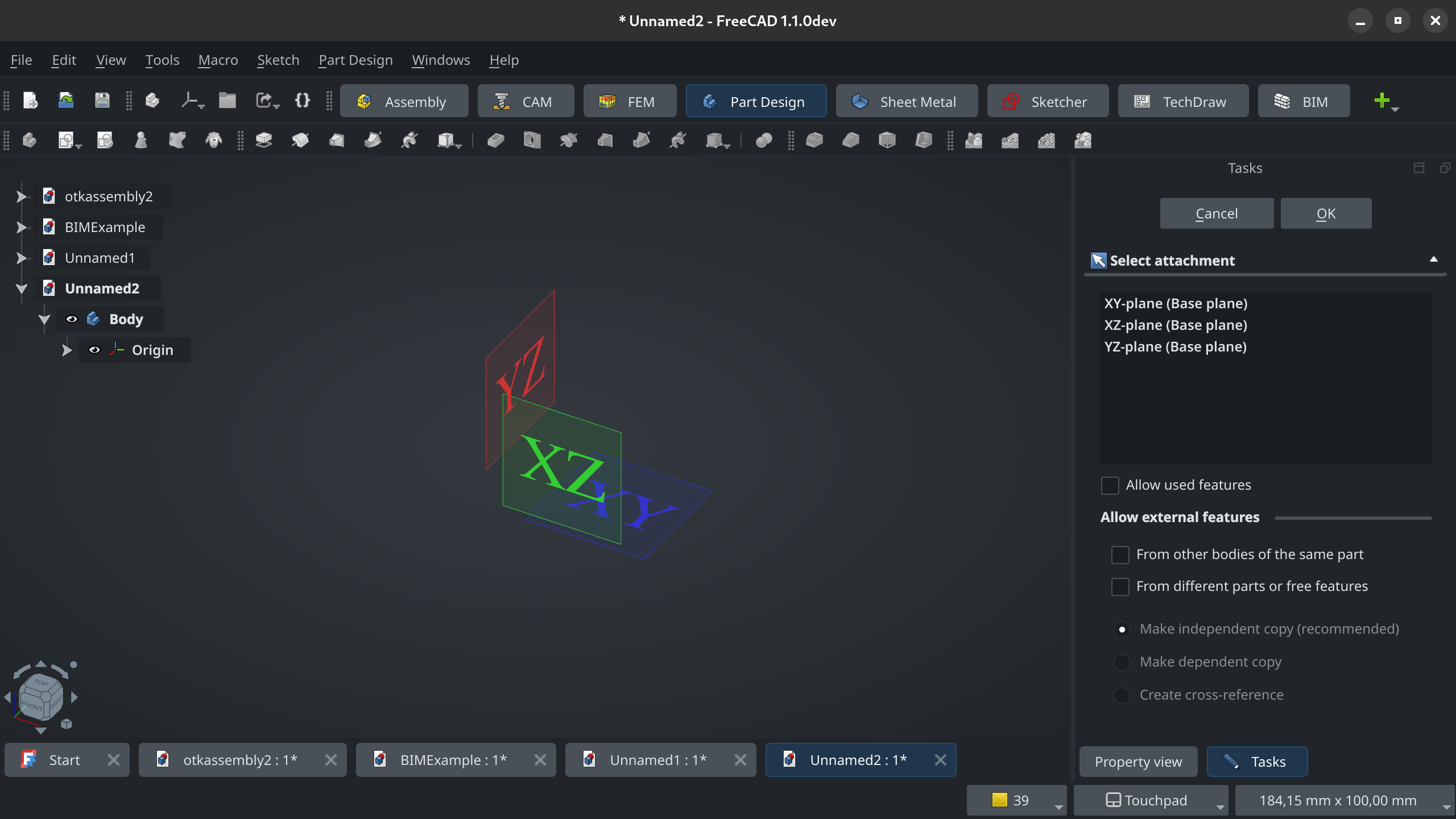Expand the Origin tree node
This screenshot has height=819, width=1456.
coord(67,350)
